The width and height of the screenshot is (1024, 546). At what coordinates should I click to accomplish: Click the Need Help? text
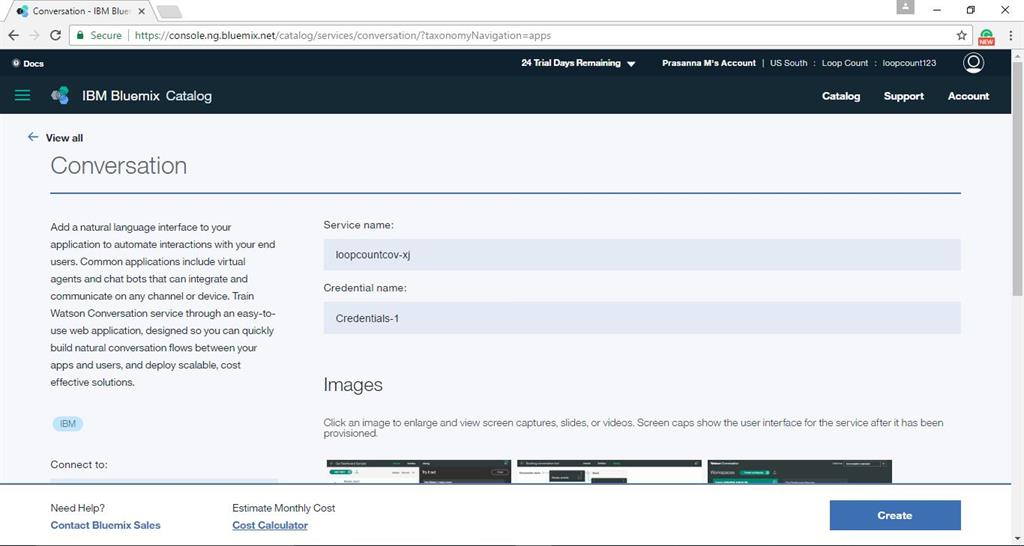[x=77, y=507]
